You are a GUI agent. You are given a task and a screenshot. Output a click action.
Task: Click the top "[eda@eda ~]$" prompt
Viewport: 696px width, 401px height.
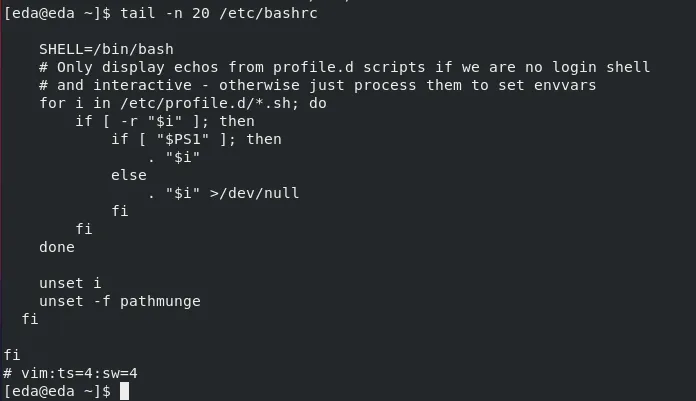tap(57, 12)
